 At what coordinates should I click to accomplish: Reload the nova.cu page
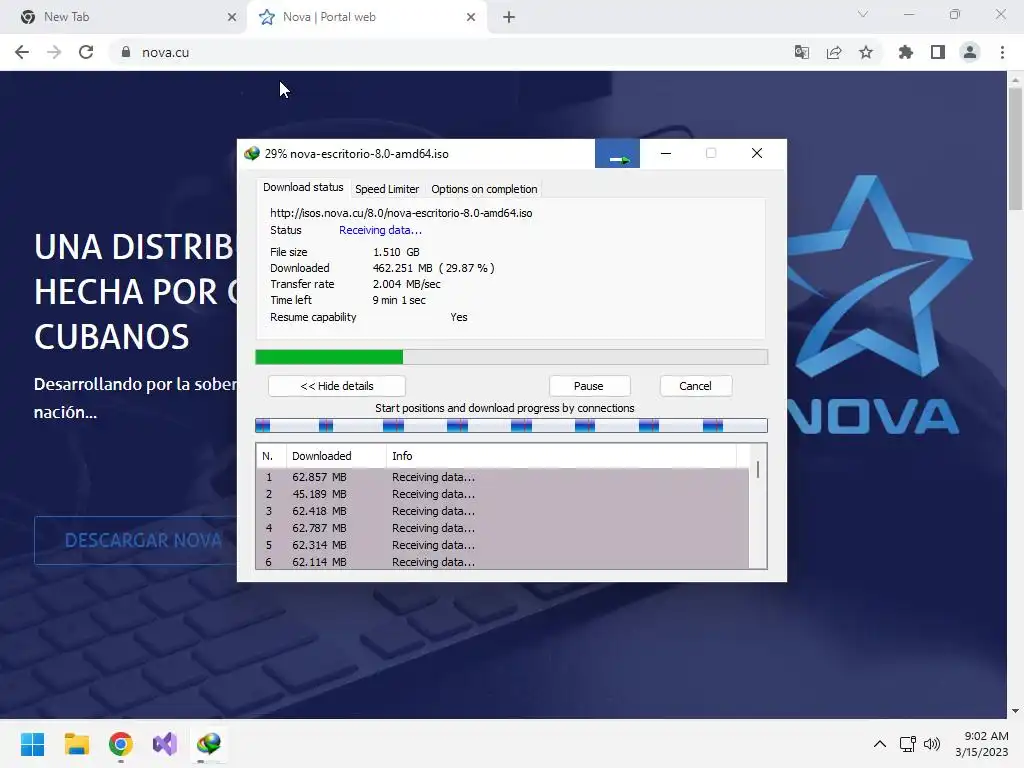point(86,52)
